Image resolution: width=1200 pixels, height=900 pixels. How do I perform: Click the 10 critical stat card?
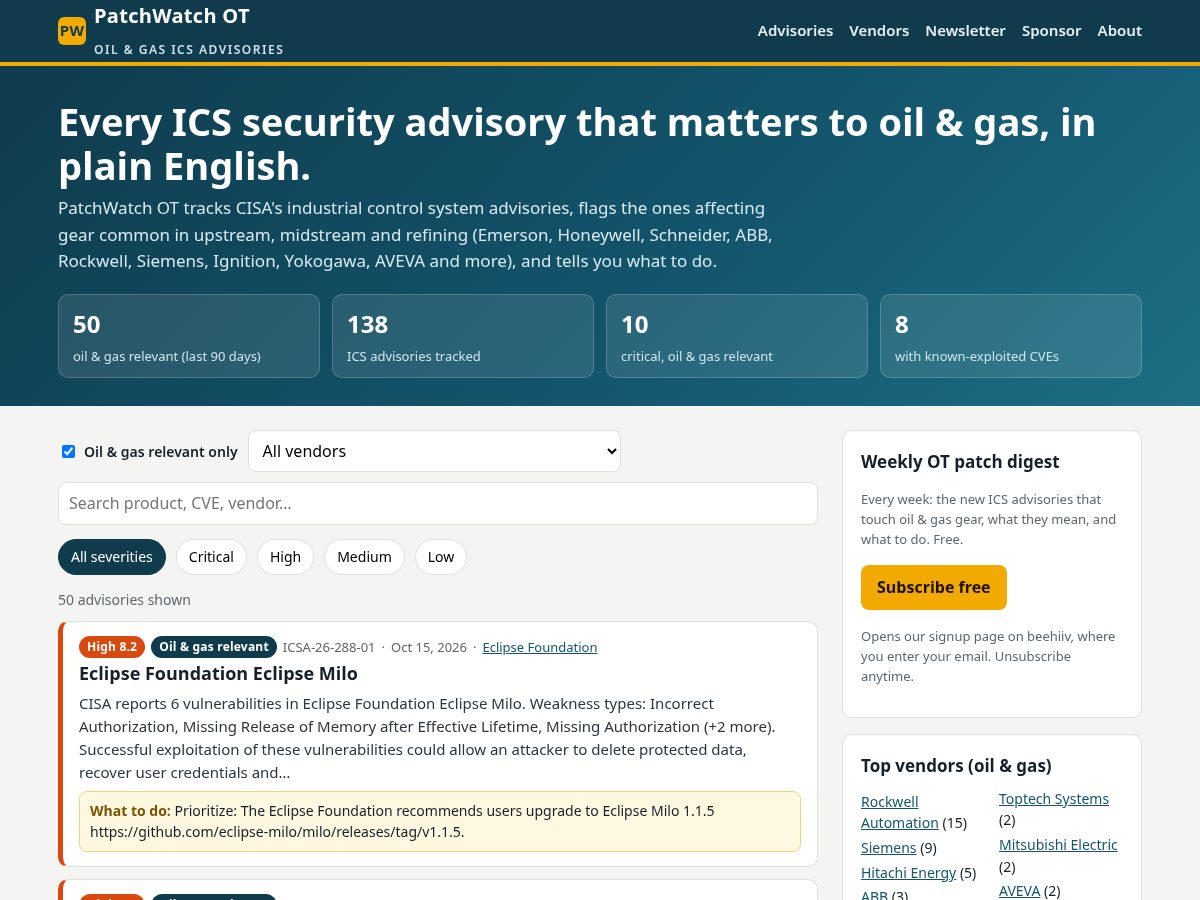[737, 336]
